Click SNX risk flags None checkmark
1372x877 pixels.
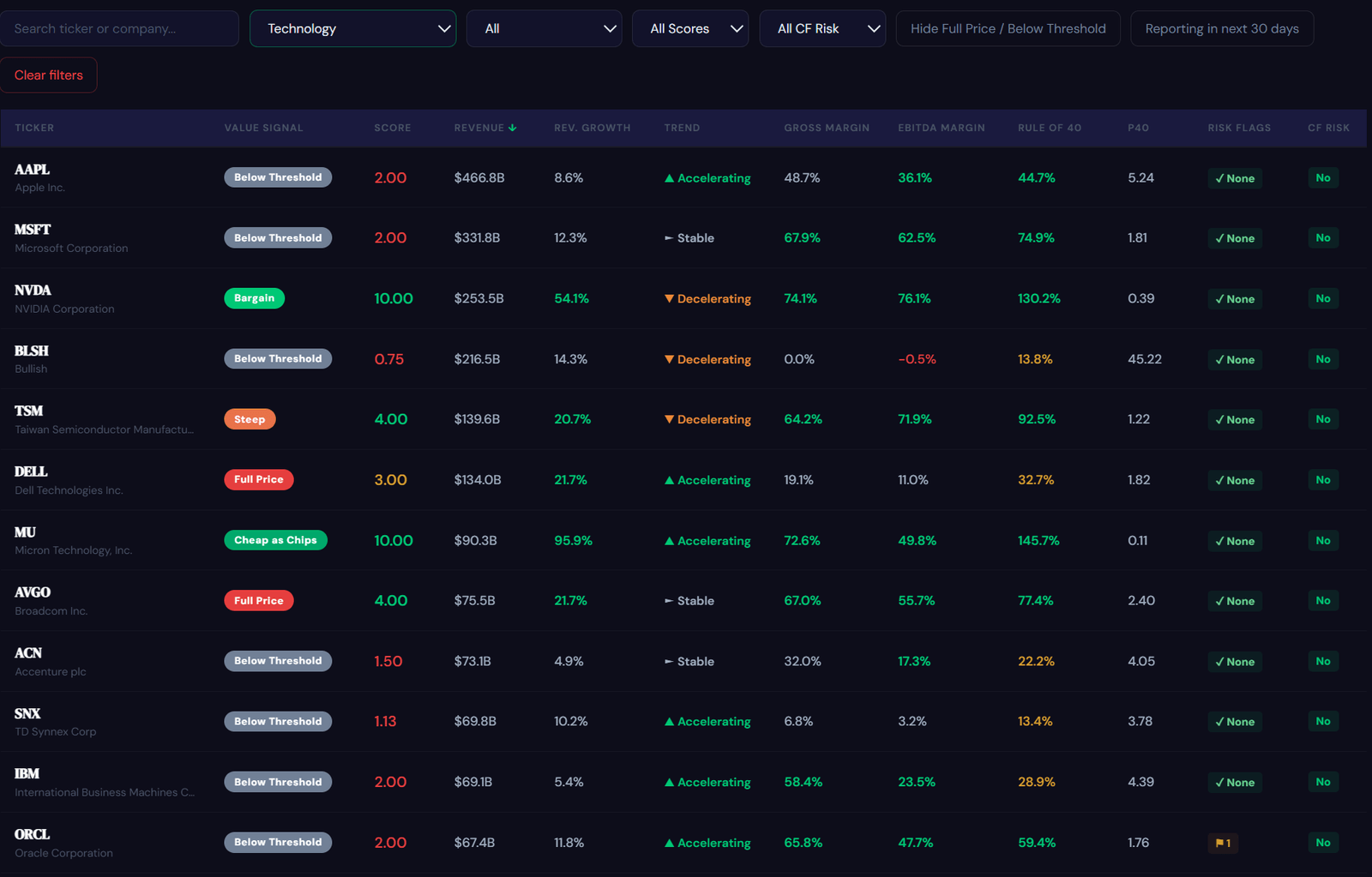(1219, 722)
